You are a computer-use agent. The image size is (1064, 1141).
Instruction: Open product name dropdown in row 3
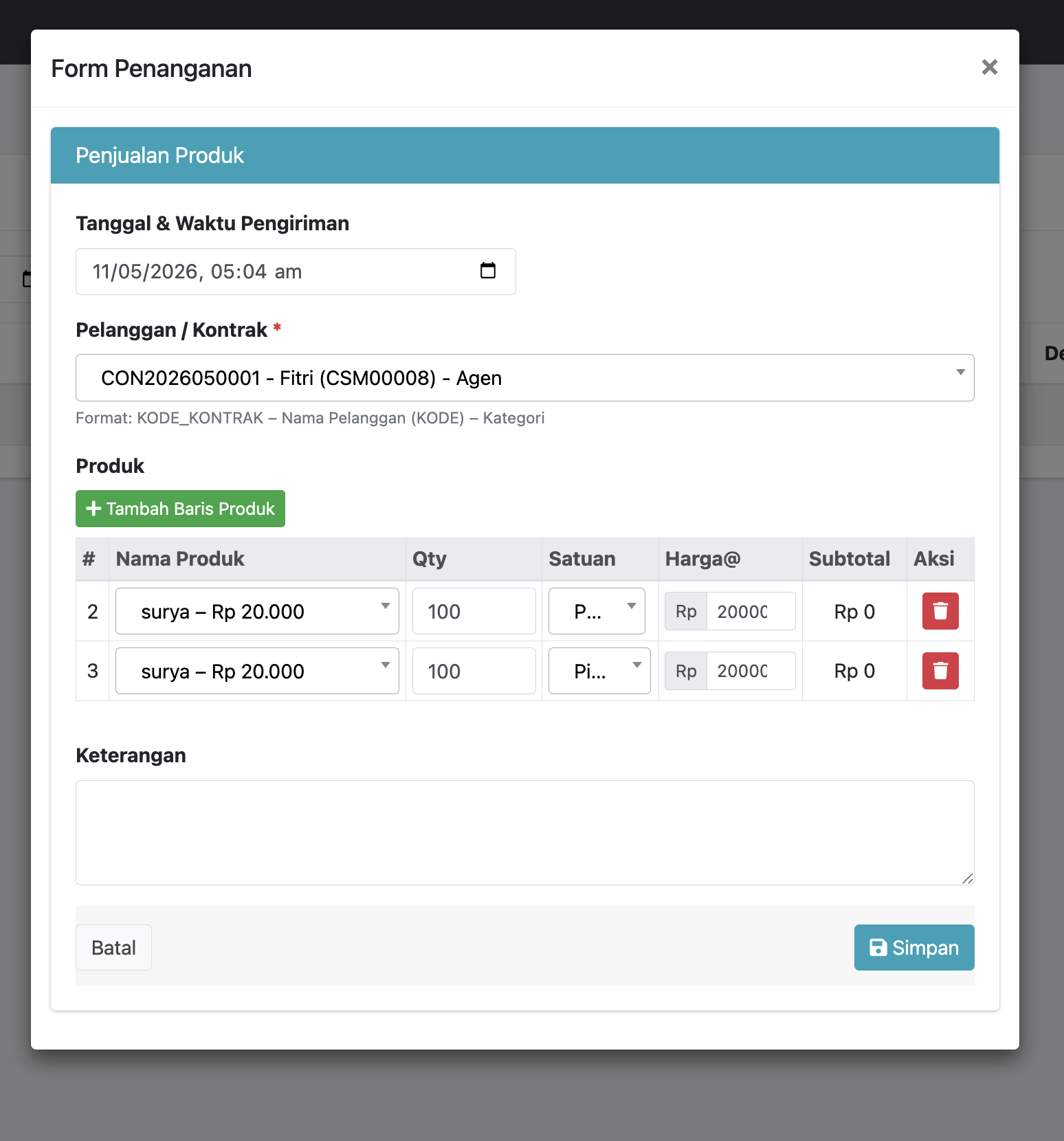coord(257,671)
